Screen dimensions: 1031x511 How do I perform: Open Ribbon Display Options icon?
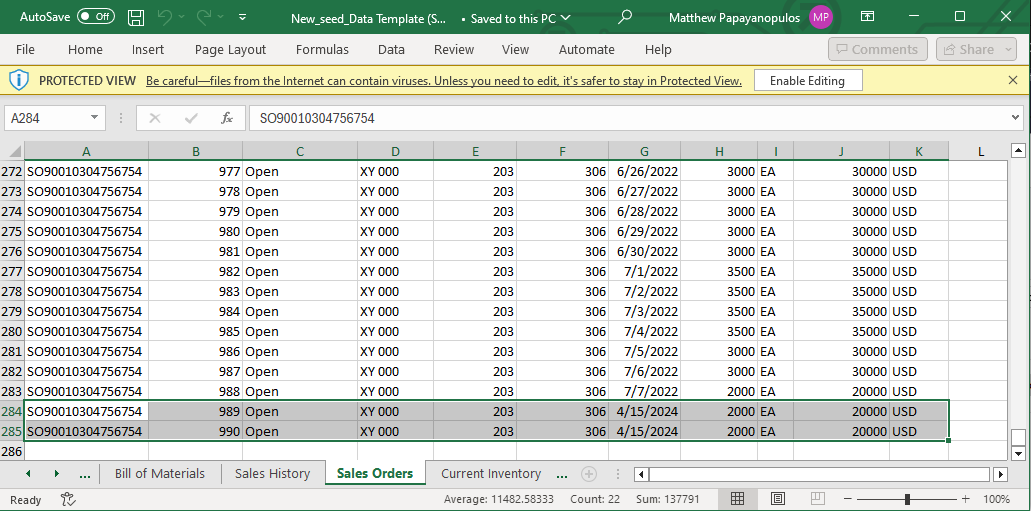[867, 17]
